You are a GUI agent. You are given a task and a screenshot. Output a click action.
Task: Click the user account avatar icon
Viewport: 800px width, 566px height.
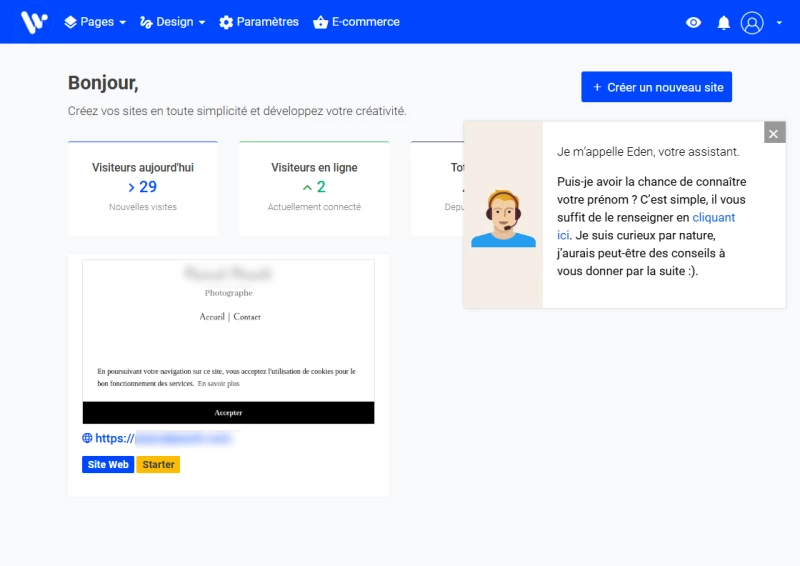tap(752, 23)
